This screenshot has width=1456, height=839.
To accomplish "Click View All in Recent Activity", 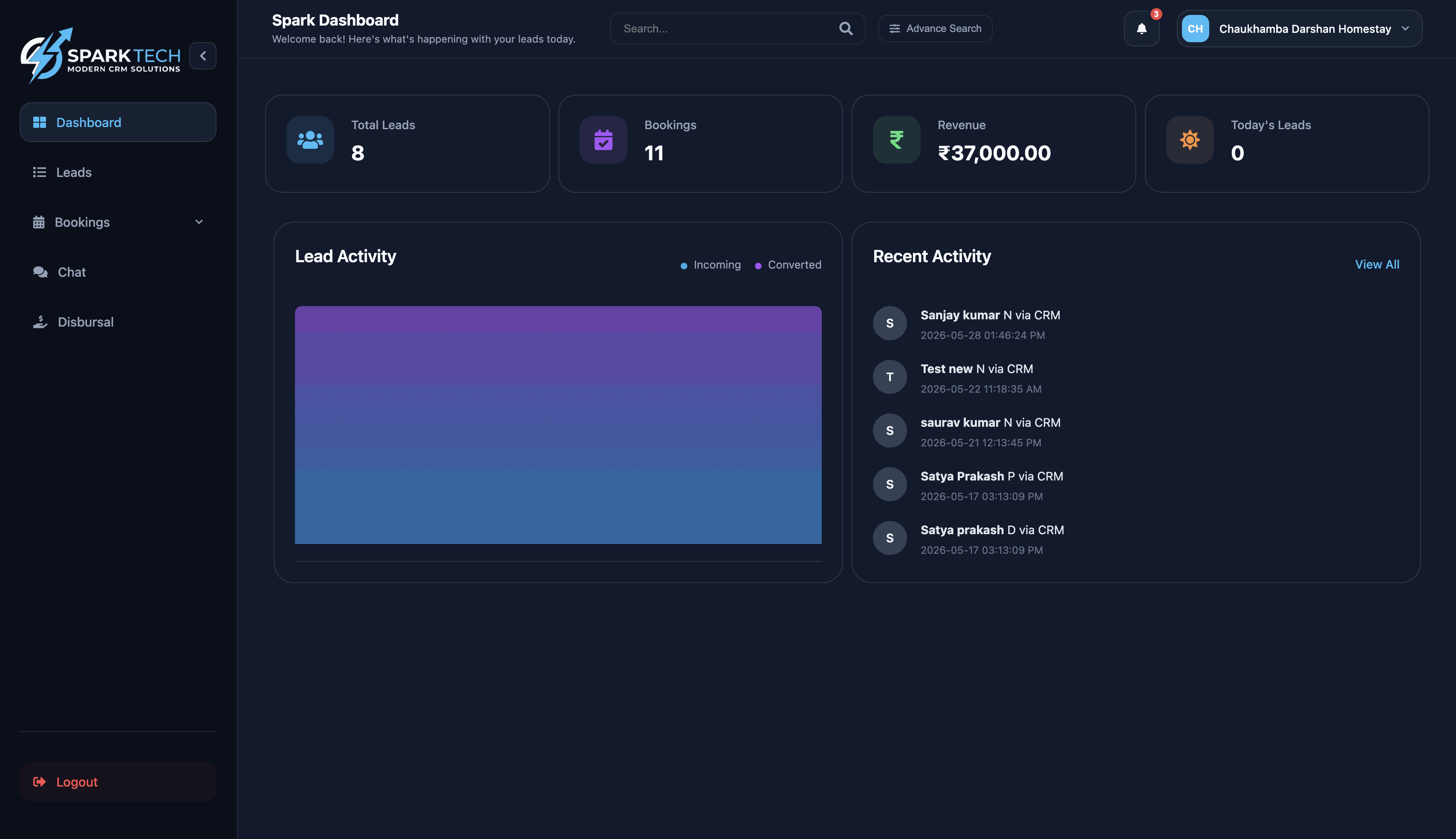I will tap(1377, 264).
